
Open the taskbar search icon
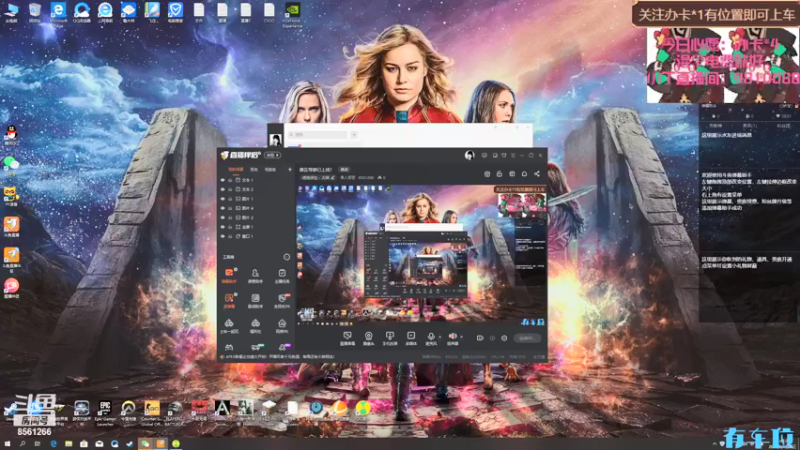point(22,444)
